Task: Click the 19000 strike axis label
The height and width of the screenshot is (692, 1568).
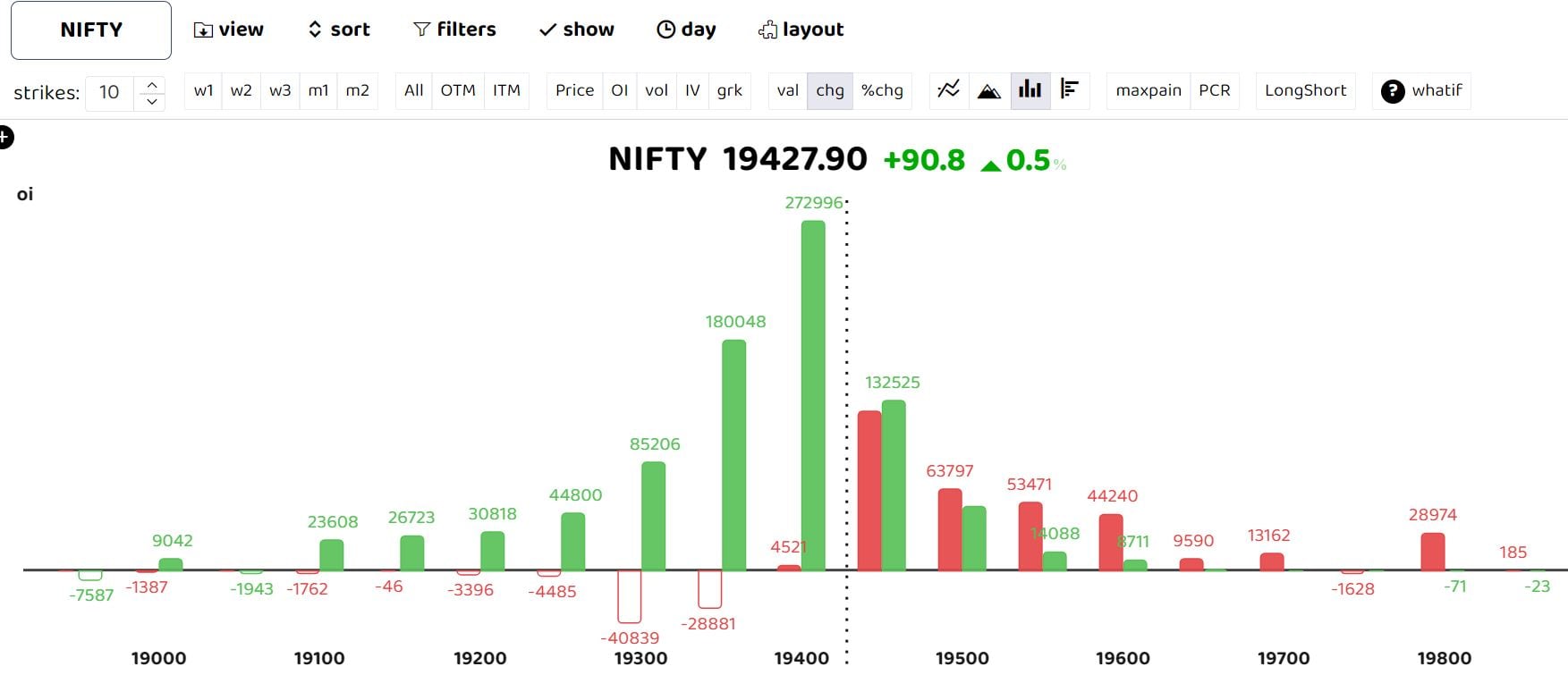Action: (158, 659)
